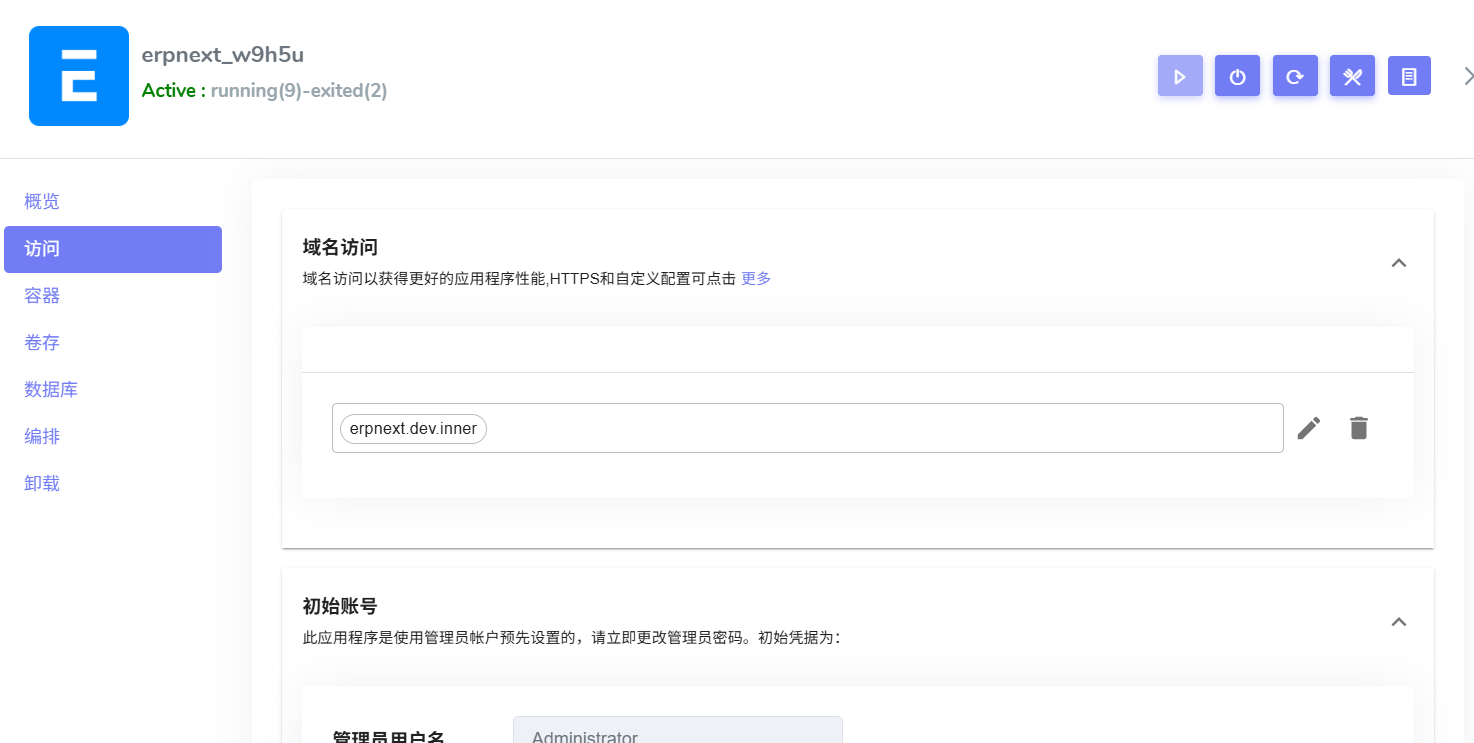This screenshot has height=743, width=1474.
Task: Click the power off application icon
Action: 1237,75
